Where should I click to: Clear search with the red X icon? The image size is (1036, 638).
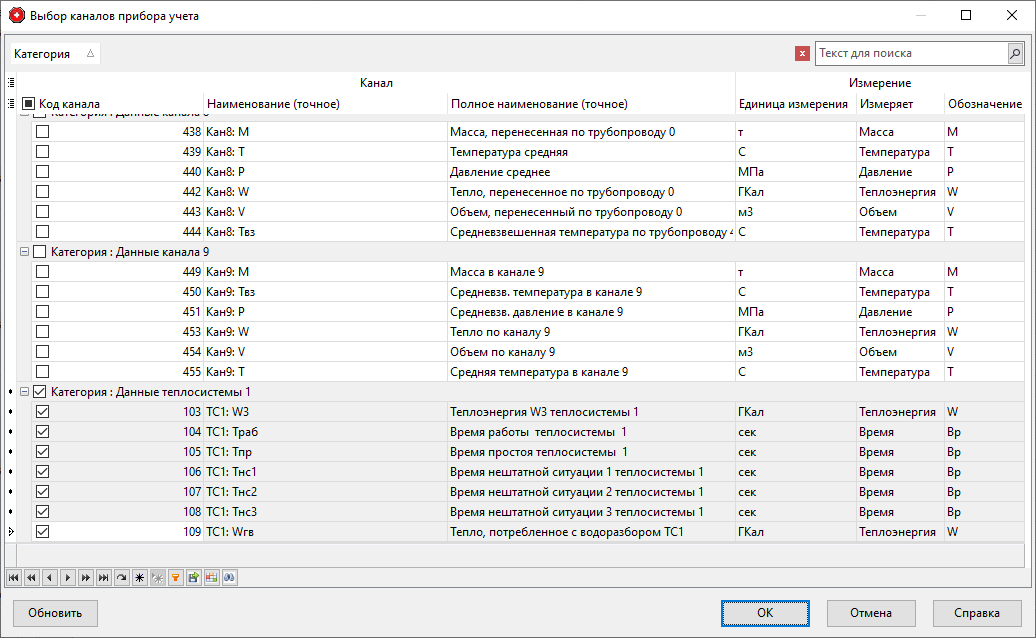(802, 54)
